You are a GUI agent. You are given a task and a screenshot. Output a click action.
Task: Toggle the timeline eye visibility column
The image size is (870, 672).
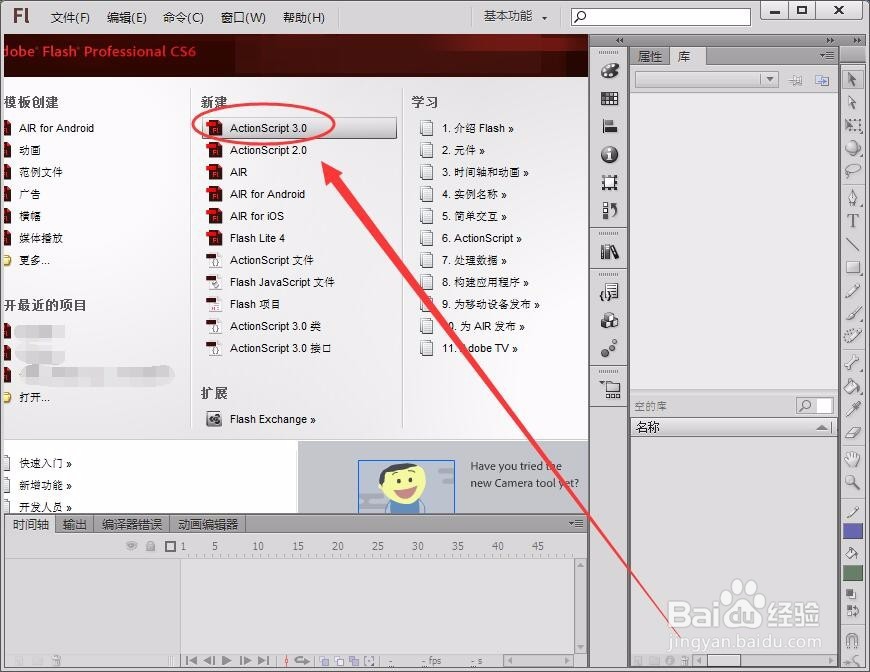[131, 546]
